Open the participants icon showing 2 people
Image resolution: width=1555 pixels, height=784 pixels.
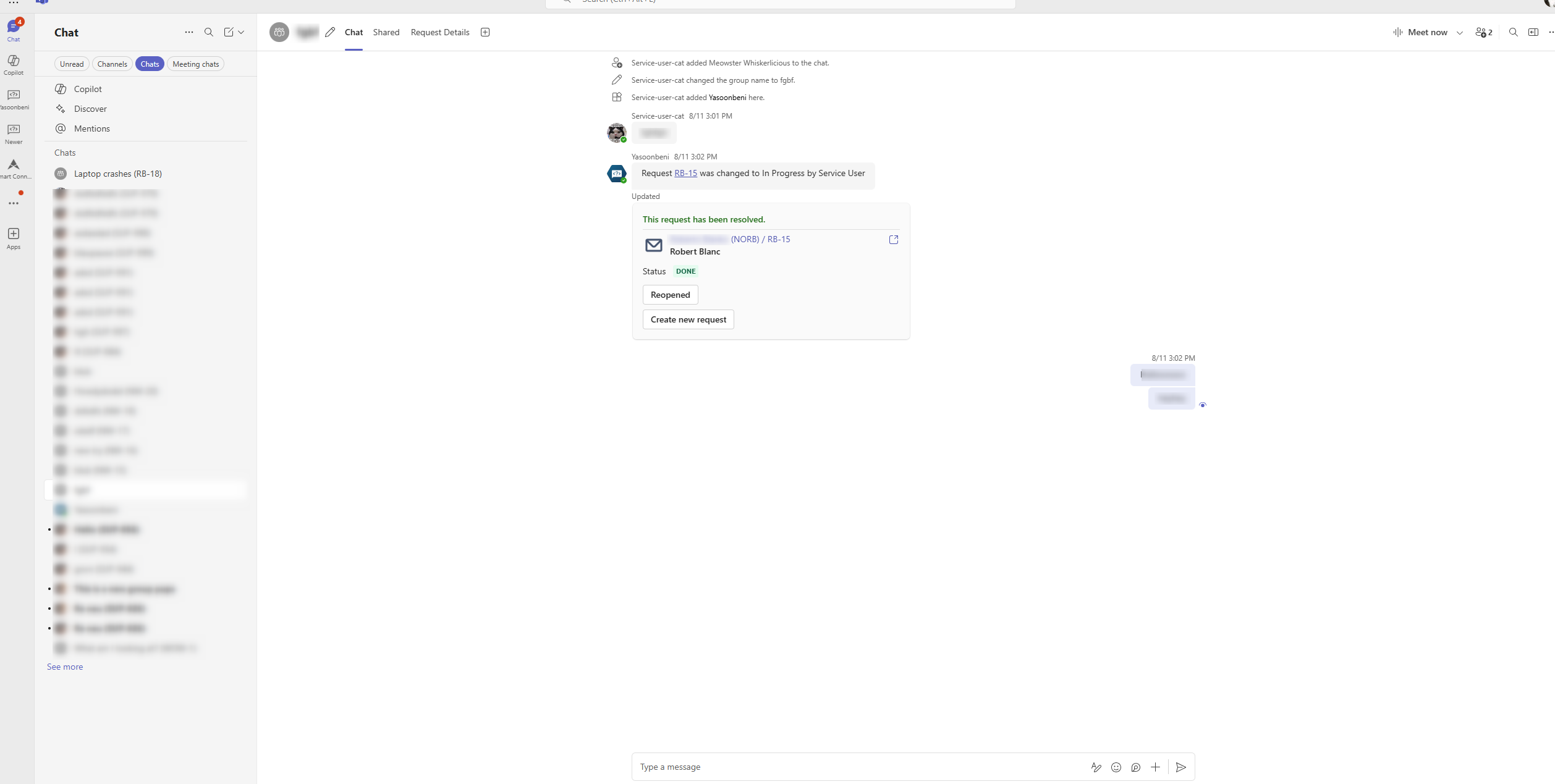click(1483, 32)
